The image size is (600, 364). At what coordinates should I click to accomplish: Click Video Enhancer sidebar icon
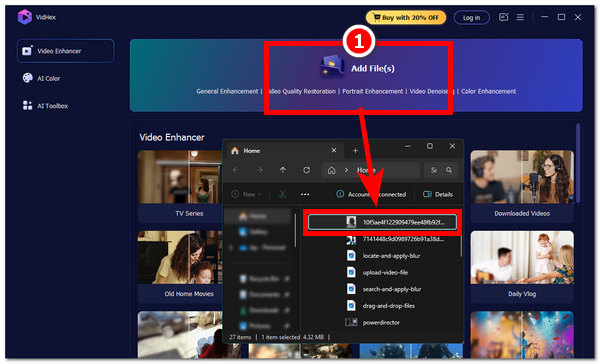(27, 51)
